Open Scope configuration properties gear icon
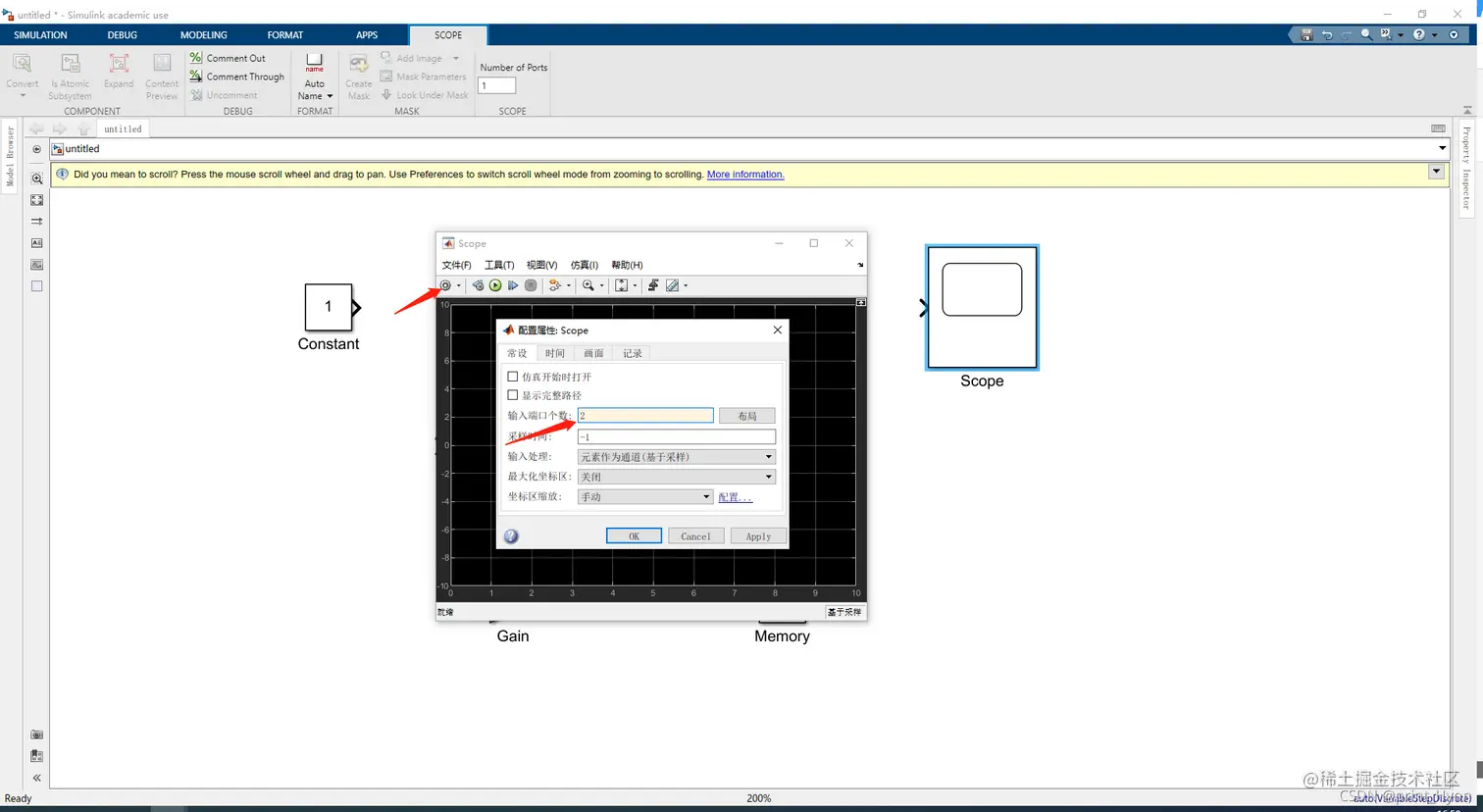 pos(445,285)
